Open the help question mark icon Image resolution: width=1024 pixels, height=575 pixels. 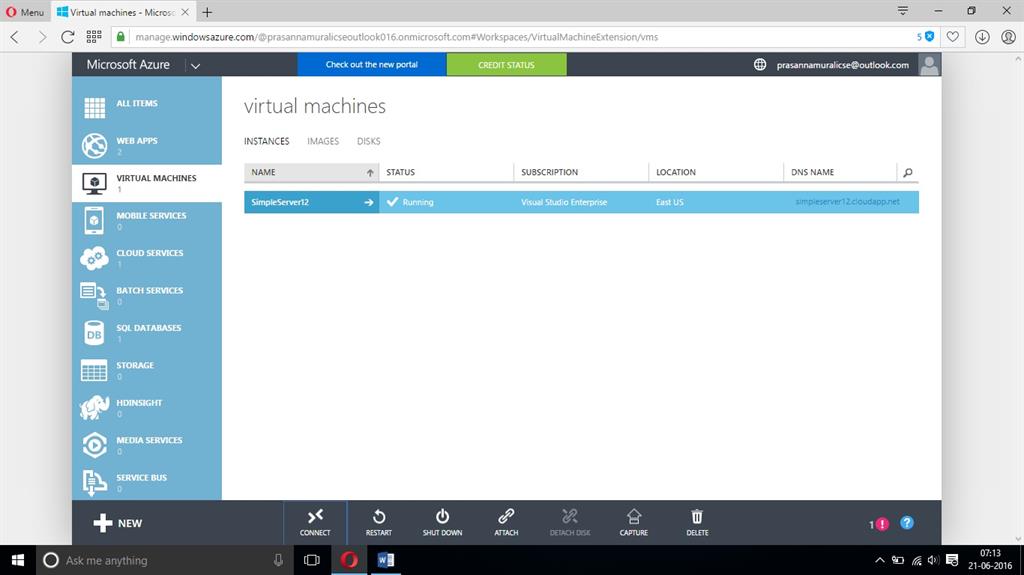pos(906,523)
